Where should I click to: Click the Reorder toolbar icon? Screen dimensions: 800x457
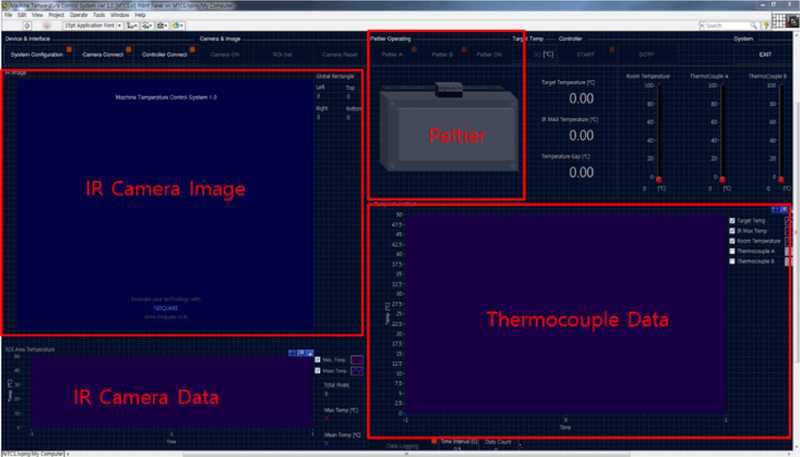coord(180,24)
